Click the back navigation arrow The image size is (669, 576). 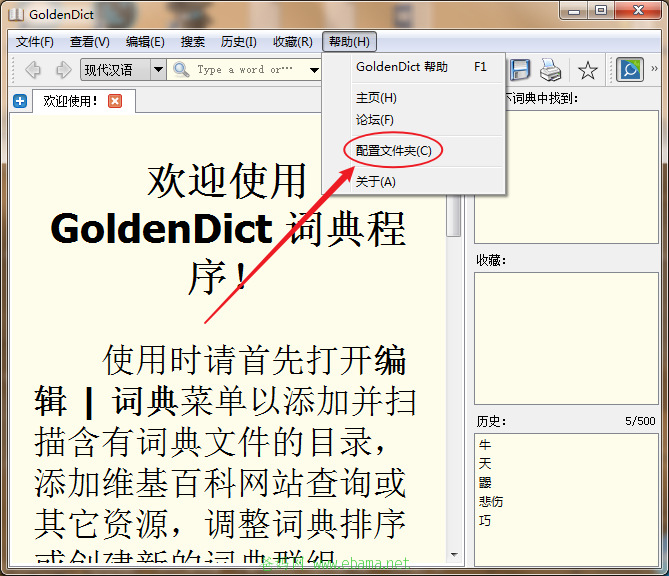[x=33, y=70]
